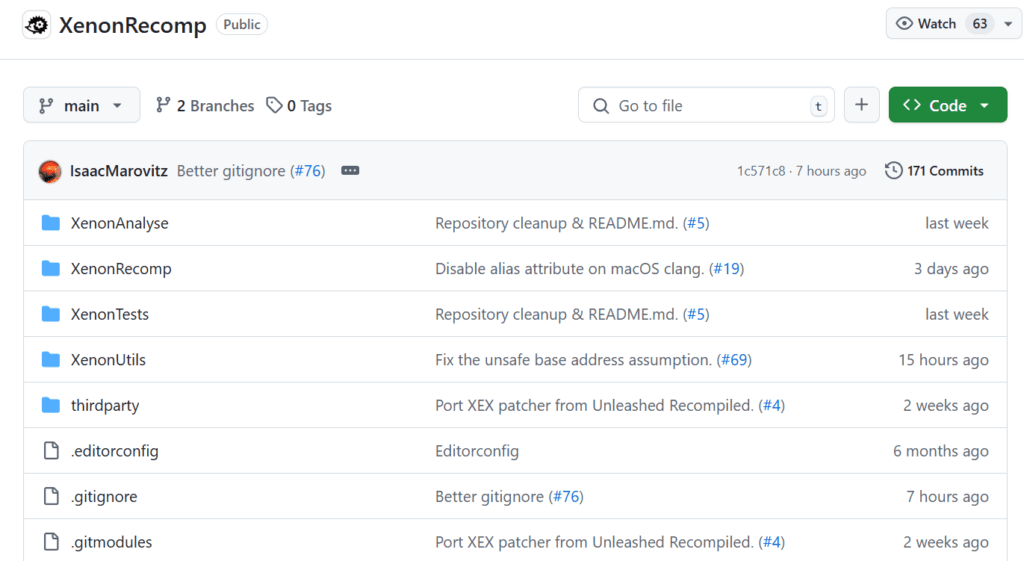Screen dimensions: 1024x561
Task: Click the 63 watchers count badge
Action: [980, 24]
